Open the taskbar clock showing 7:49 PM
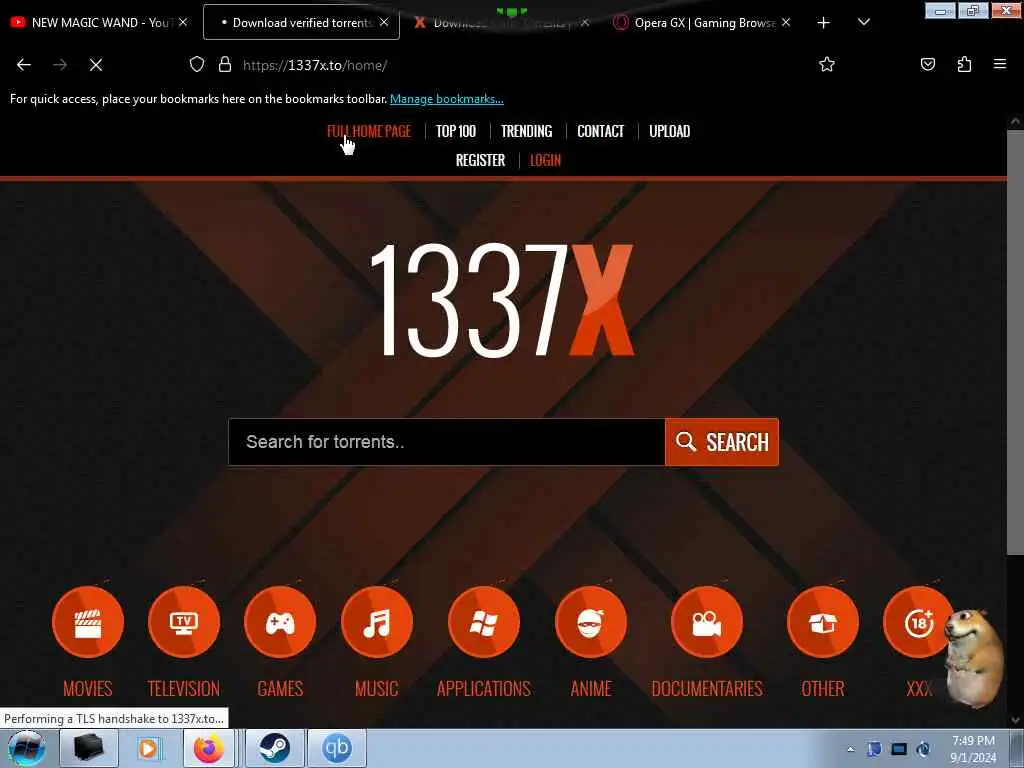The image size is (1024, 768). pos(973,749)
